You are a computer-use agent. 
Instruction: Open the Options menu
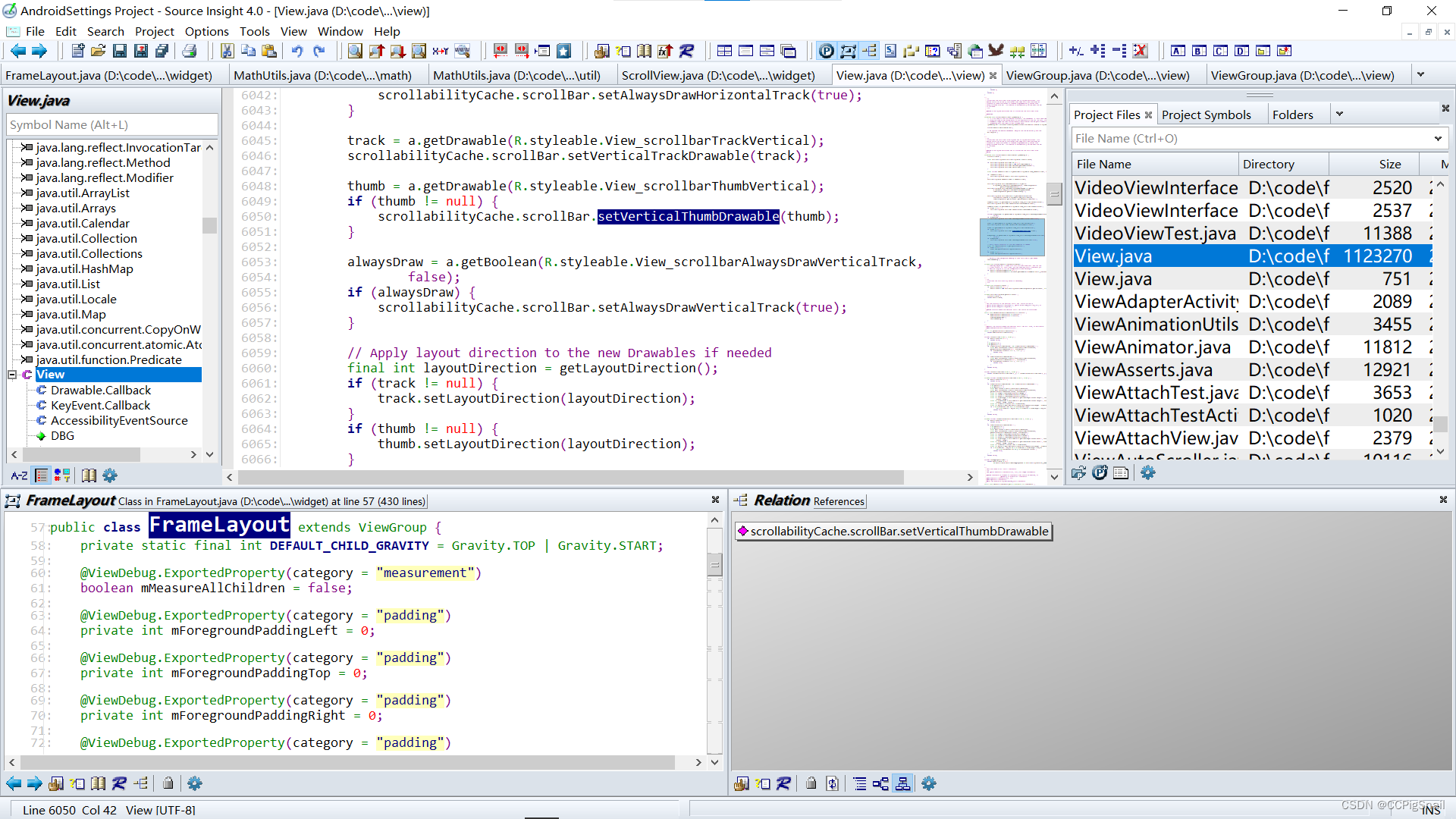[x=206, y=31]
